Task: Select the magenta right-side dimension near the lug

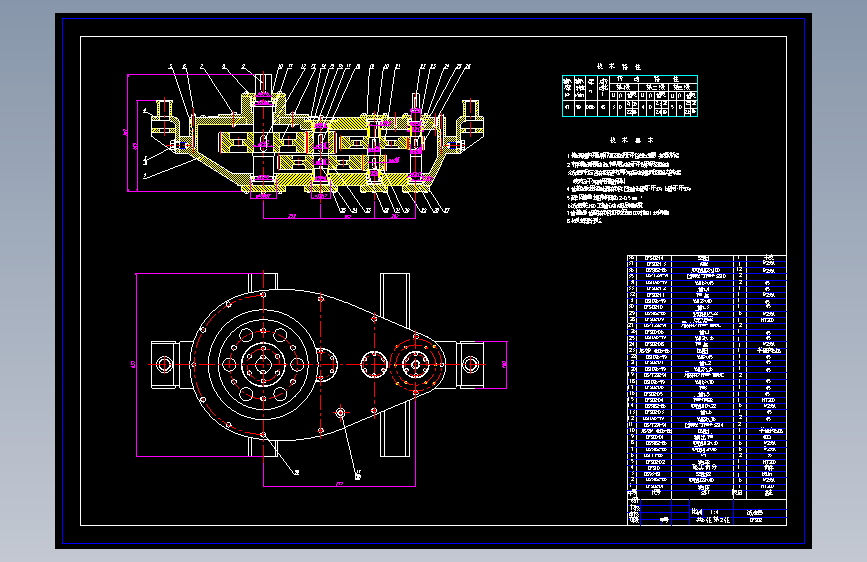Action: pyautogui.click(x=505, y=365)
